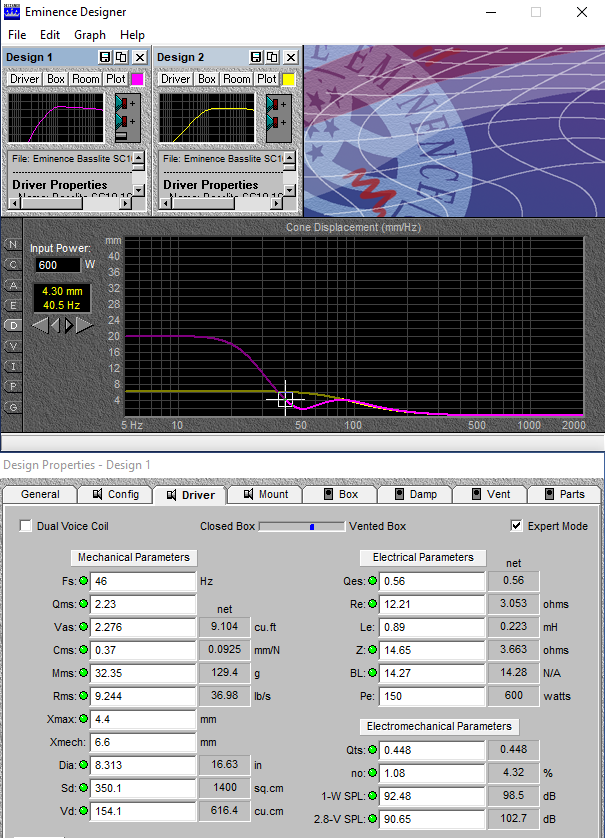Open the Graph menu
605x838 pixels.
[x=90, y=35]
